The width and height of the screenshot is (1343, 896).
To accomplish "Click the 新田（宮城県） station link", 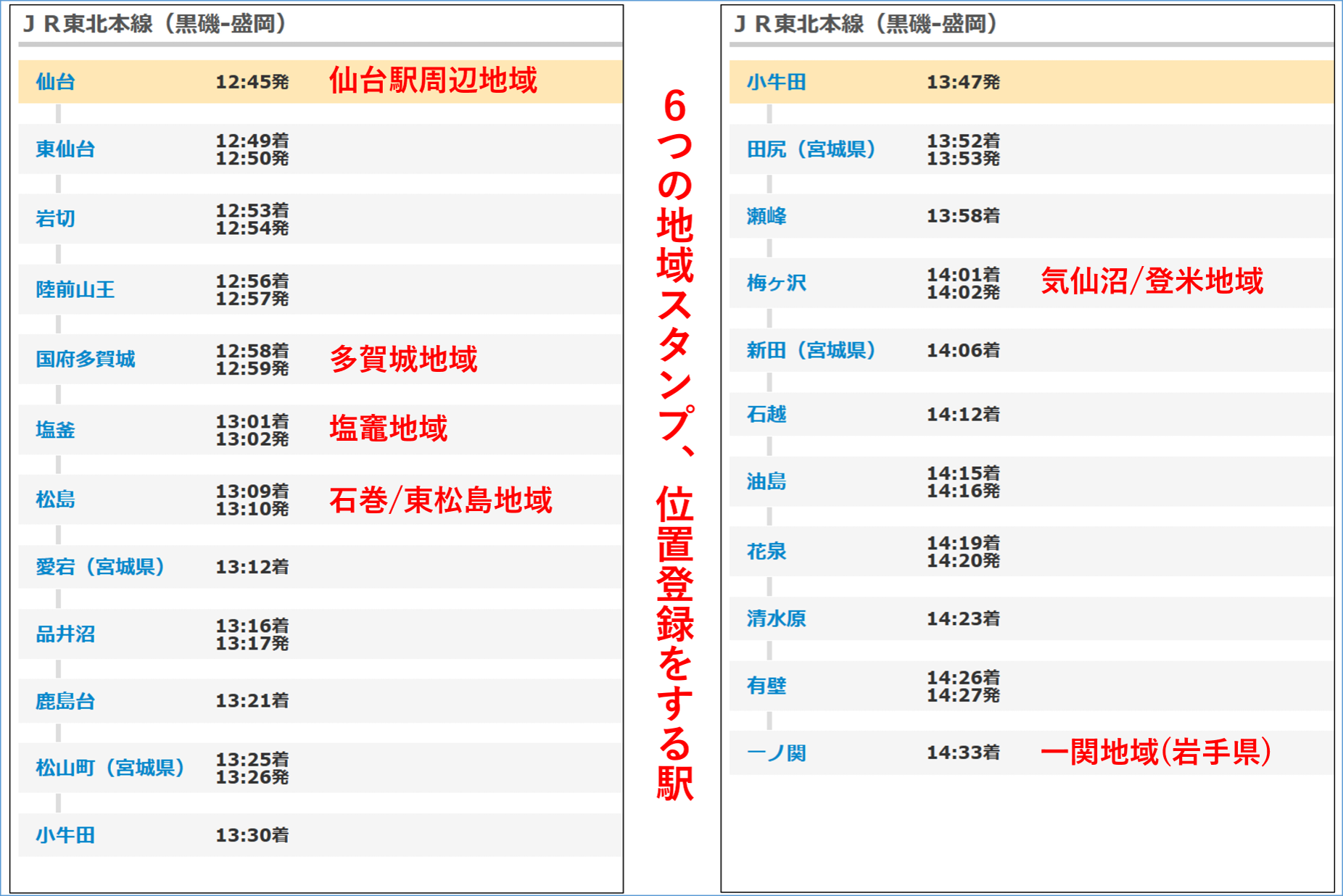I will point(811,351).
